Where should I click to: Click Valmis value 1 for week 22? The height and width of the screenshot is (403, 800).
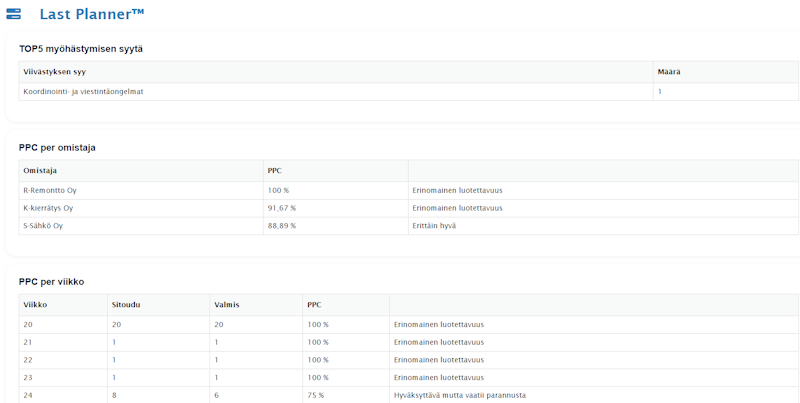point(216,360)
